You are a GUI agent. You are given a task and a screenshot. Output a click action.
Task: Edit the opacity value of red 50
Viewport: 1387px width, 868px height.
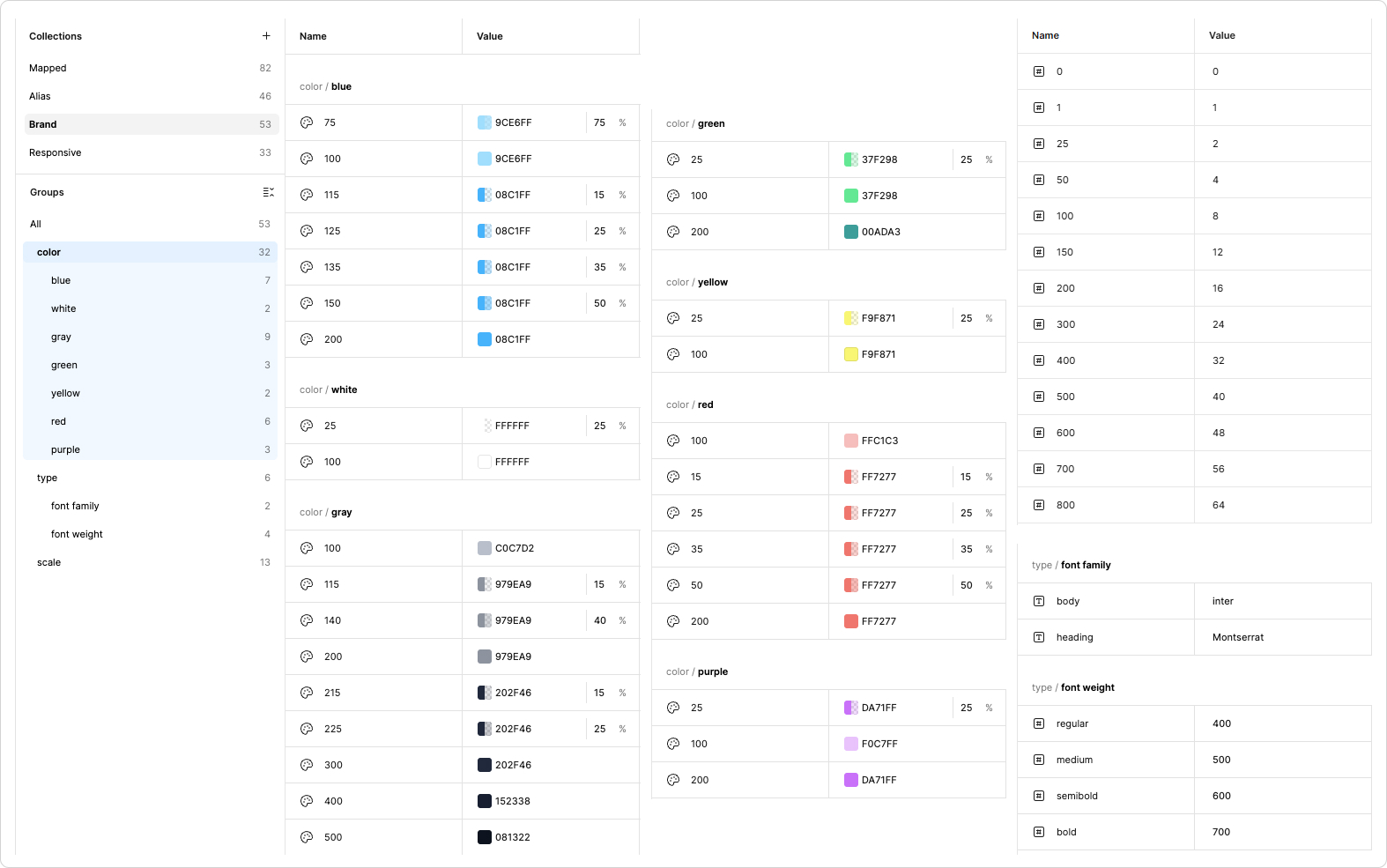coord(967,585)
